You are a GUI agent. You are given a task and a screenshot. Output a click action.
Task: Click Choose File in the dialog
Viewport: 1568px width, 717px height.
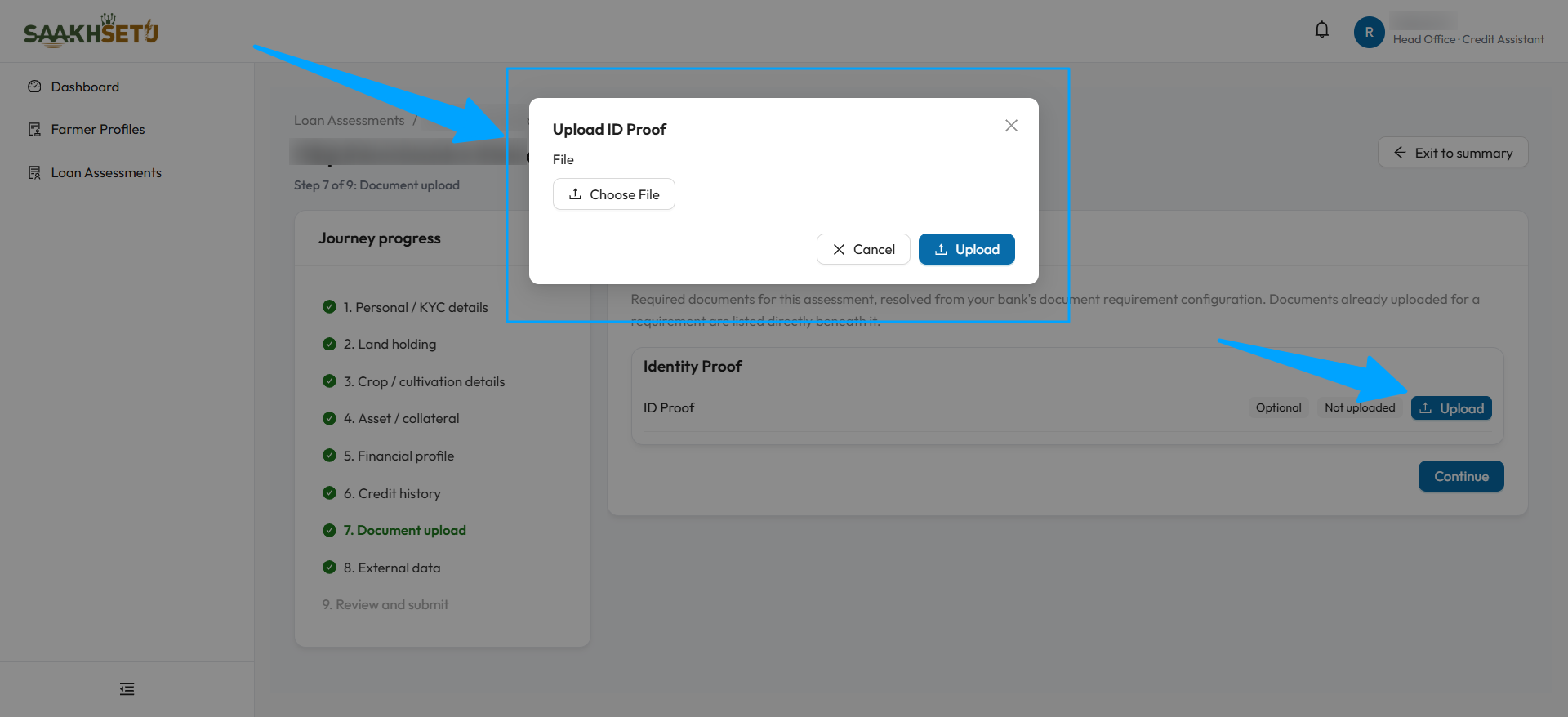click(614, 194)
